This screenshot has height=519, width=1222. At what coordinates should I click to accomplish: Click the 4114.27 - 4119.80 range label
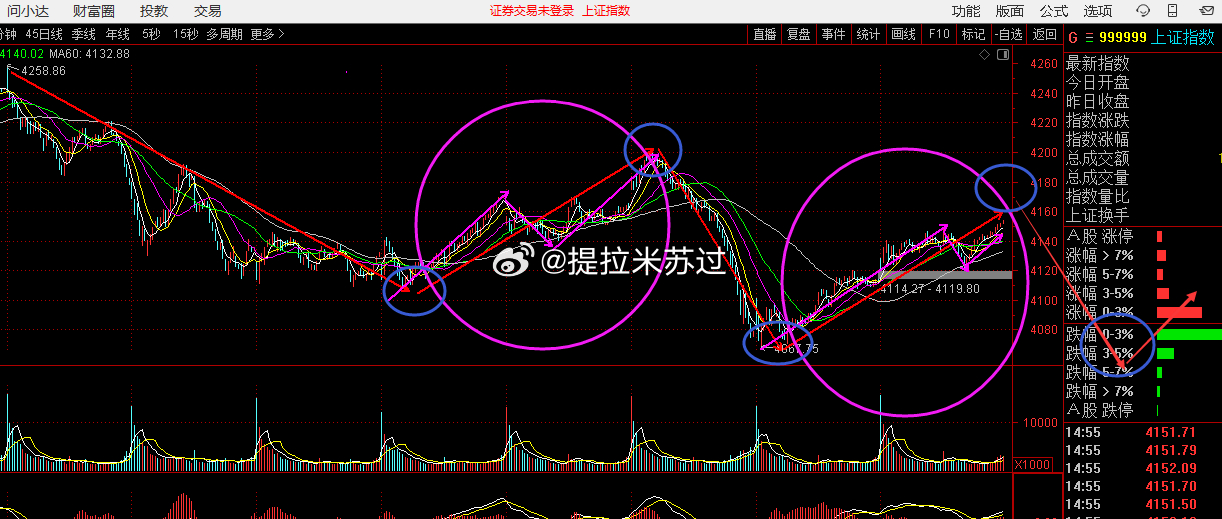930,288
